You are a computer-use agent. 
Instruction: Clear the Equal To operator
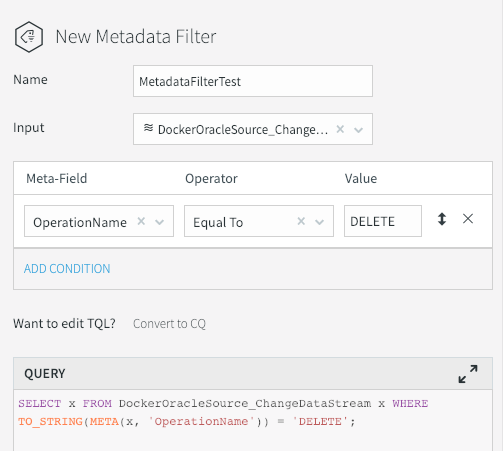coord(301,221)
